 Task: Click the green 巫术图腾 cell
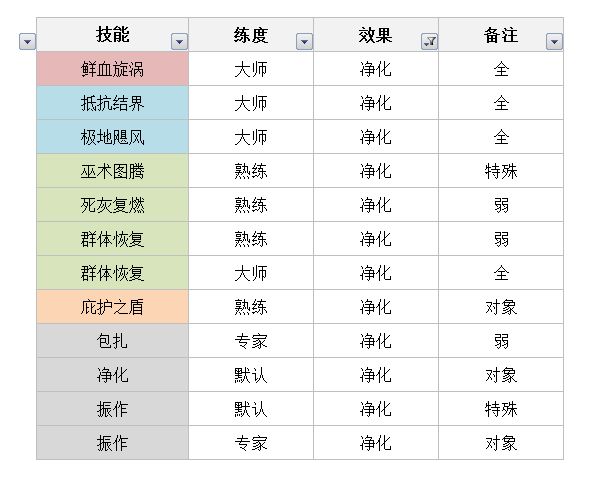tap(112, 171)
